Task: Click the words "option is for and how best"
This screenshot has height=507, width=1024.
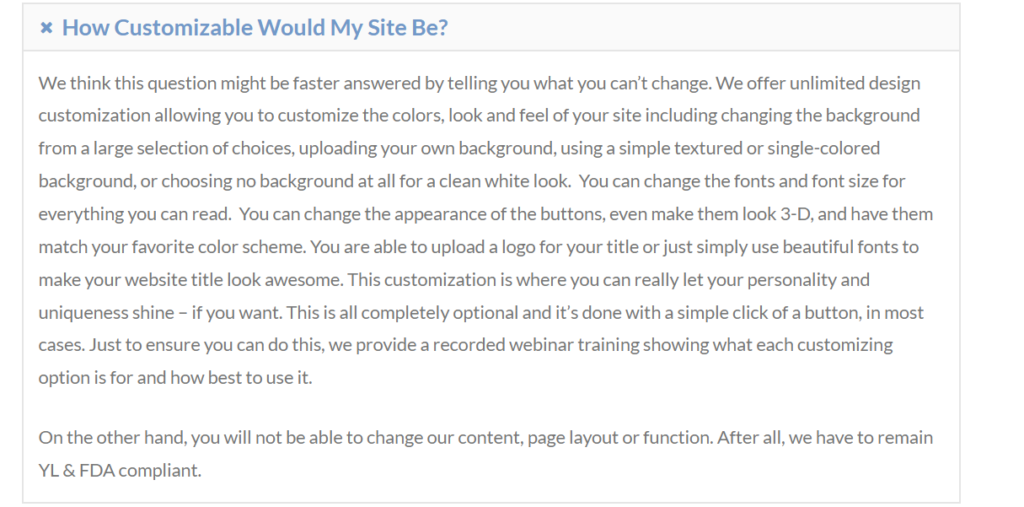Action: coord(141,378)
